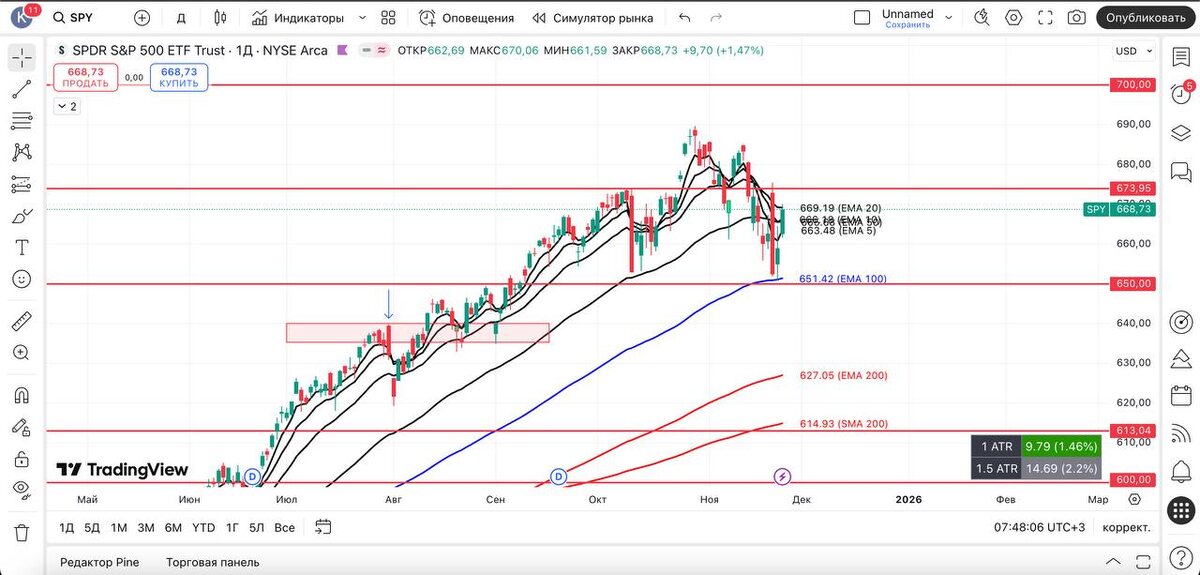Toggle magnet mode for drawings
Viewport: 1200px width, 575px height.
point(21,396)
